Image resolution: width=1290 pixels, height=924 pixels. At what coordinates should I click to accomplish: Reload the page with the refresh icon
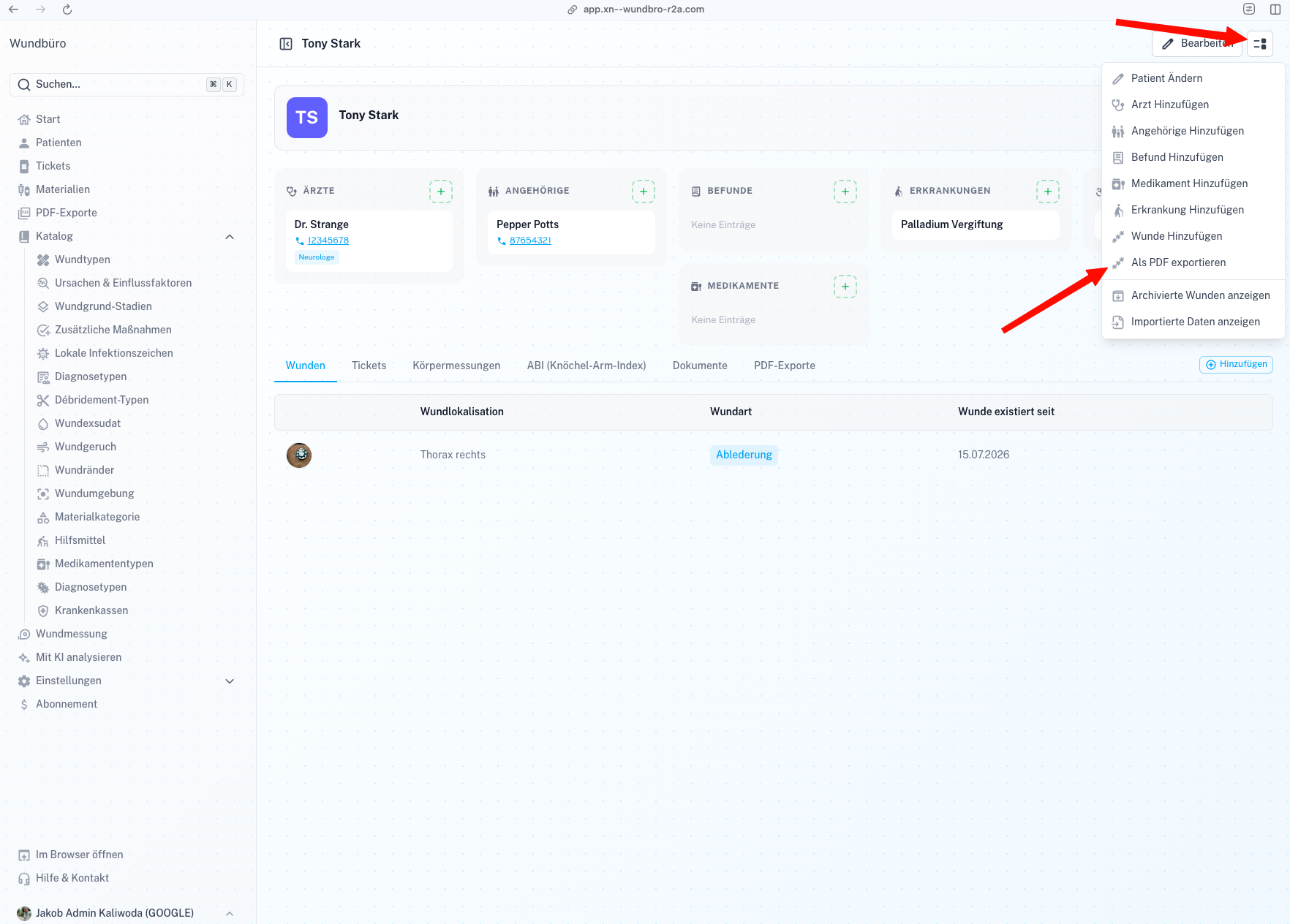pyautogui.click(x=67, y=10)
